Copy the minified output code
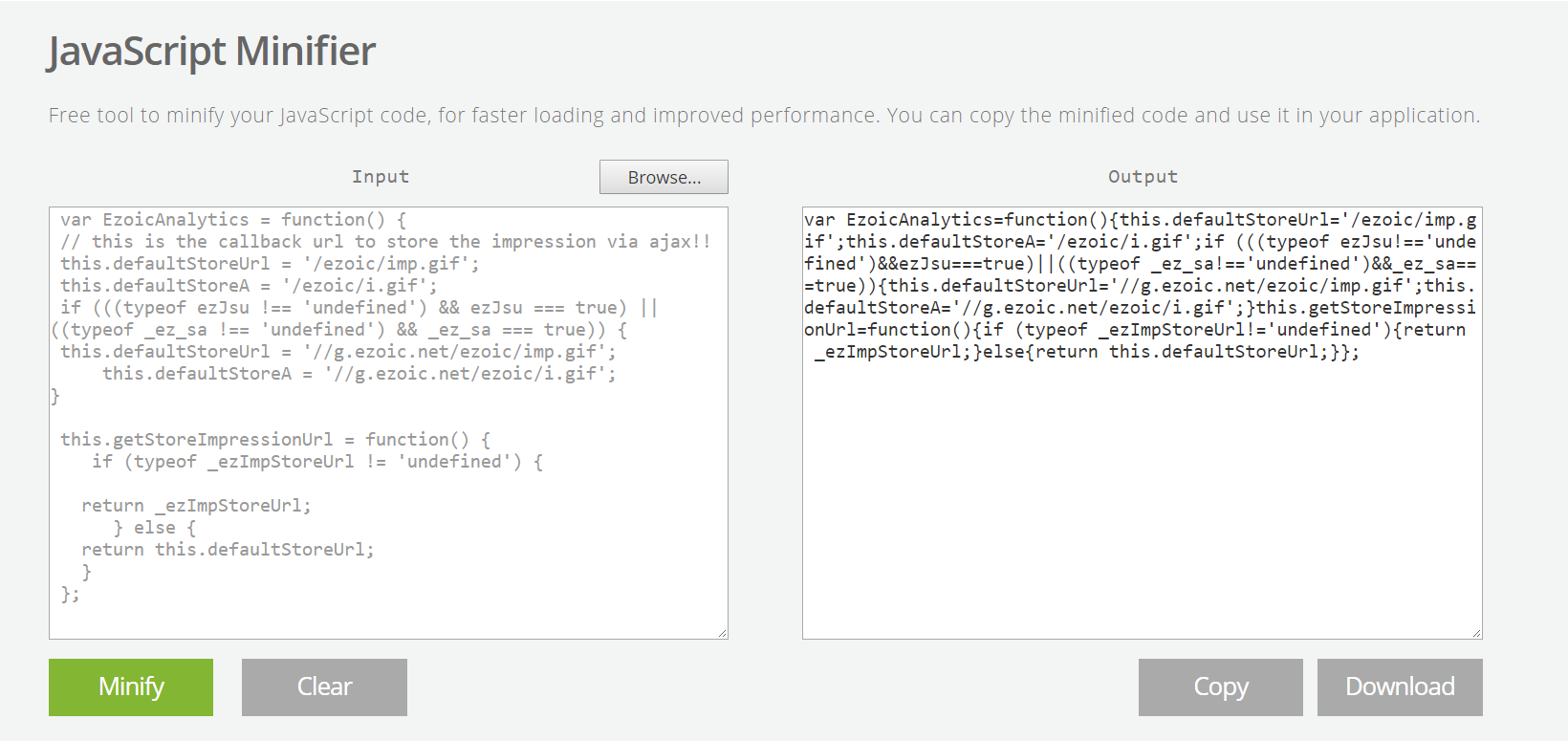 point(1220,687)
